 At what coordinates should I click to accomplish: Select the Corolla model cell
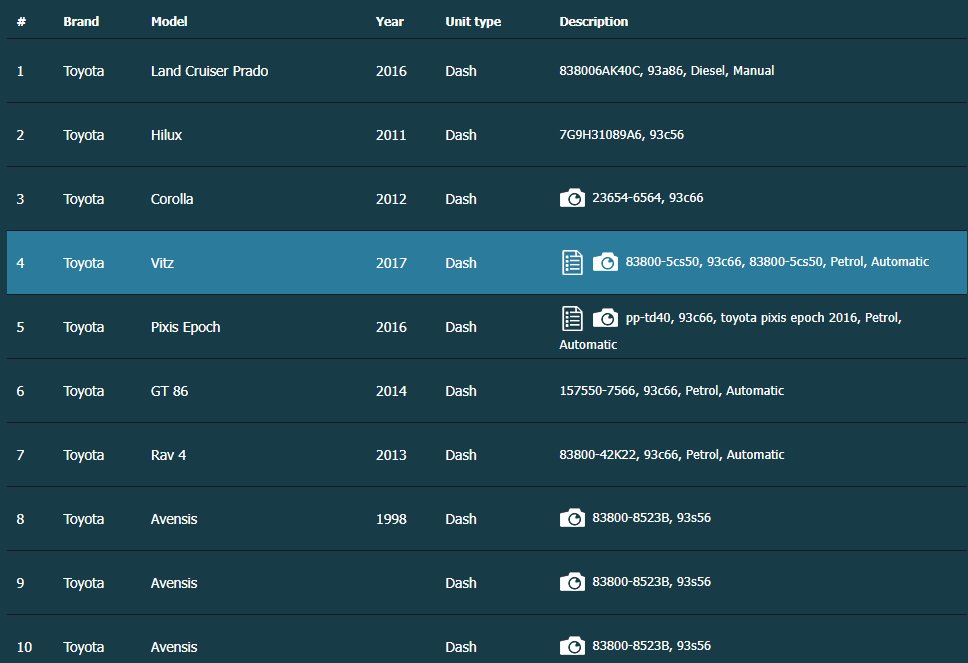pos(172,199)
